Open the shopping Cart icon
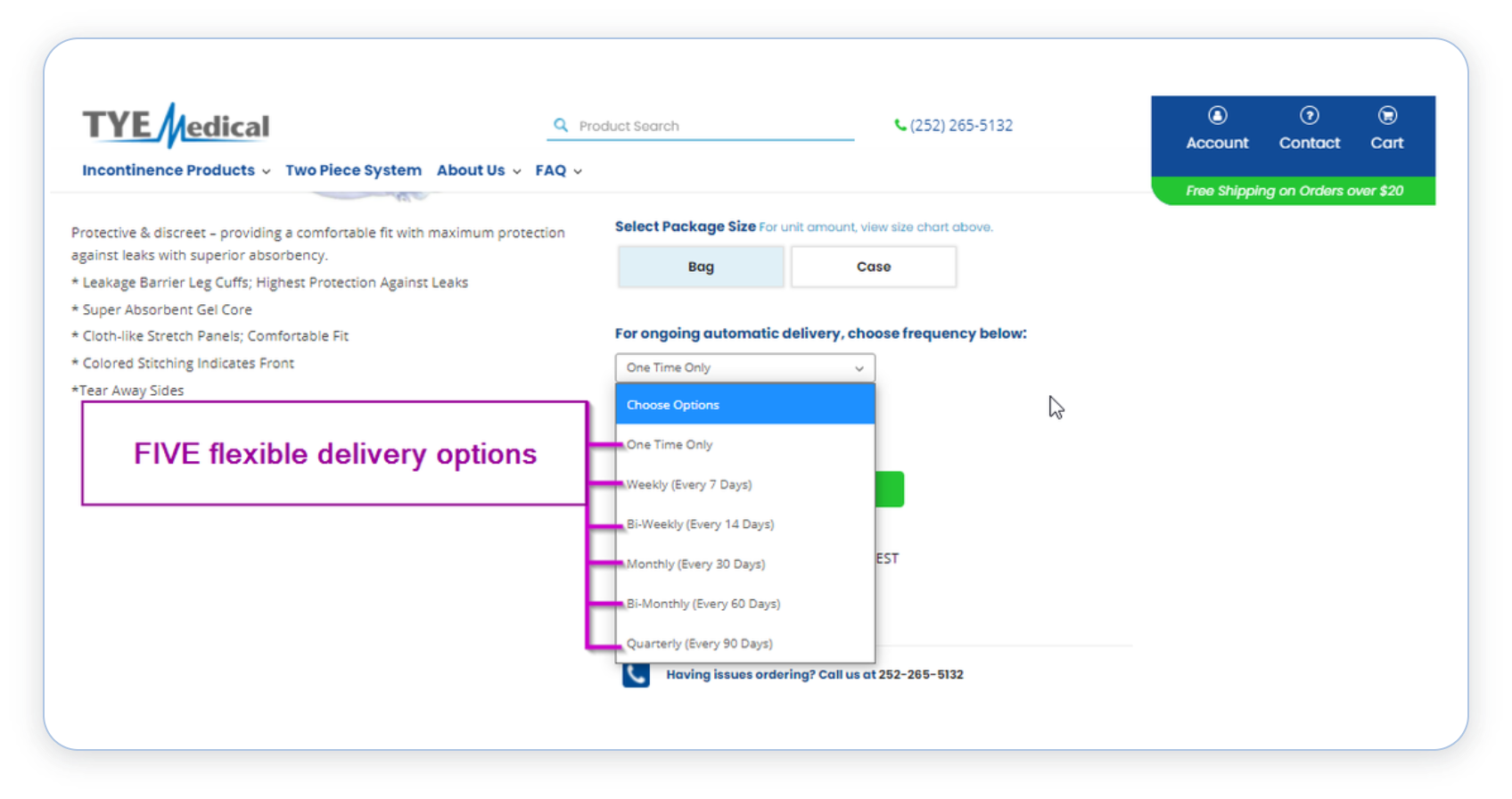 [x=1386, y=116]
